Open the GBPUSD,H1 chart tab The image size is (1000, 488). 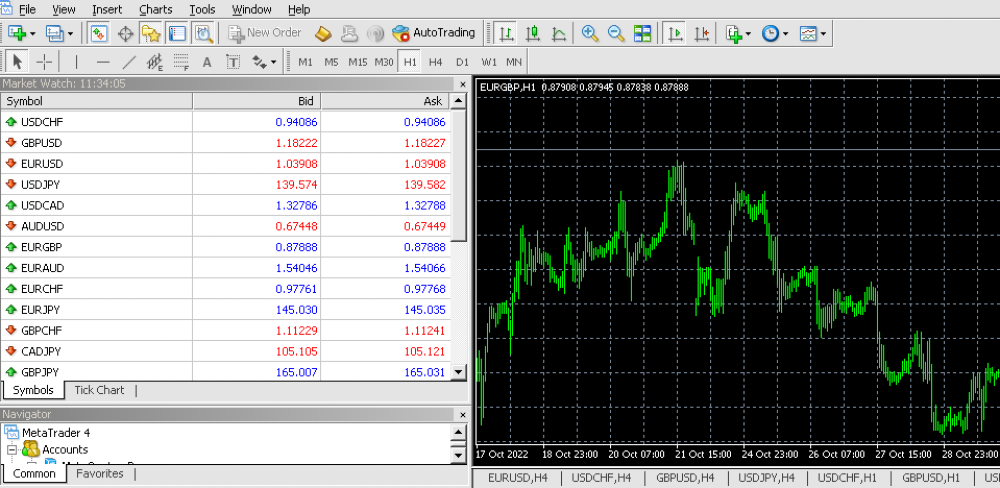pos(931,478)
